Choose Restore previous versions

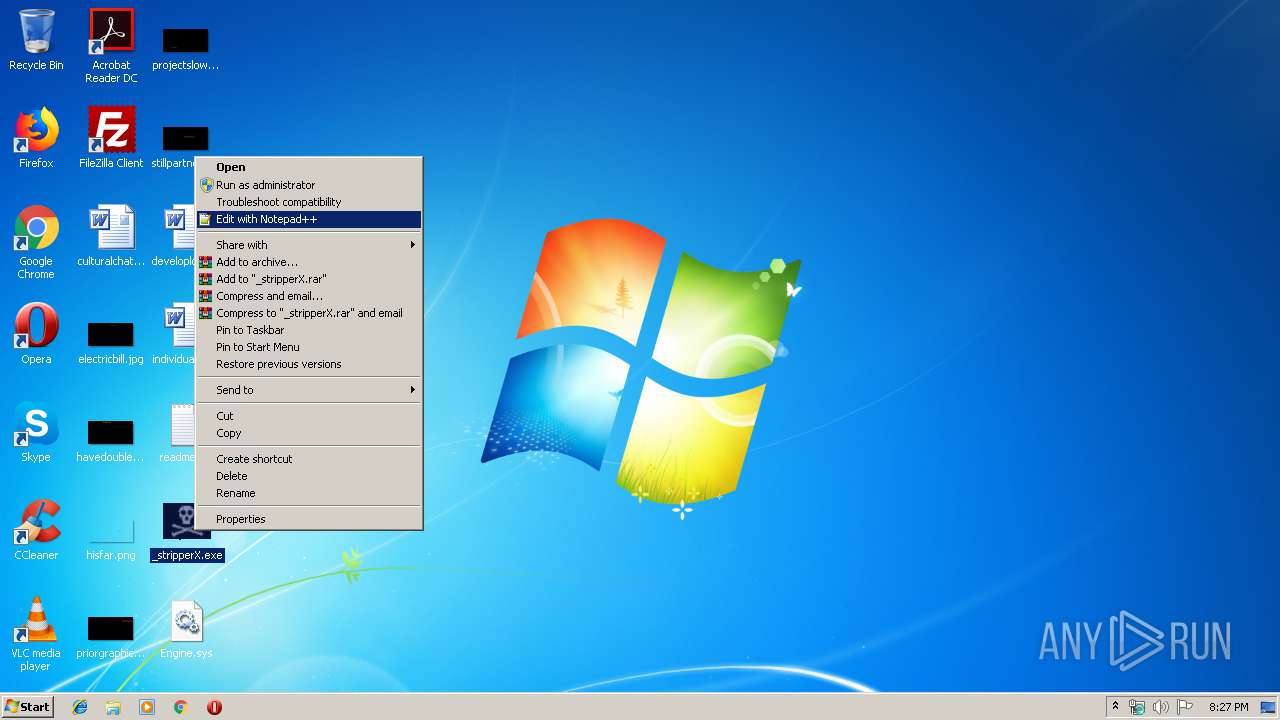pos(308,364)
